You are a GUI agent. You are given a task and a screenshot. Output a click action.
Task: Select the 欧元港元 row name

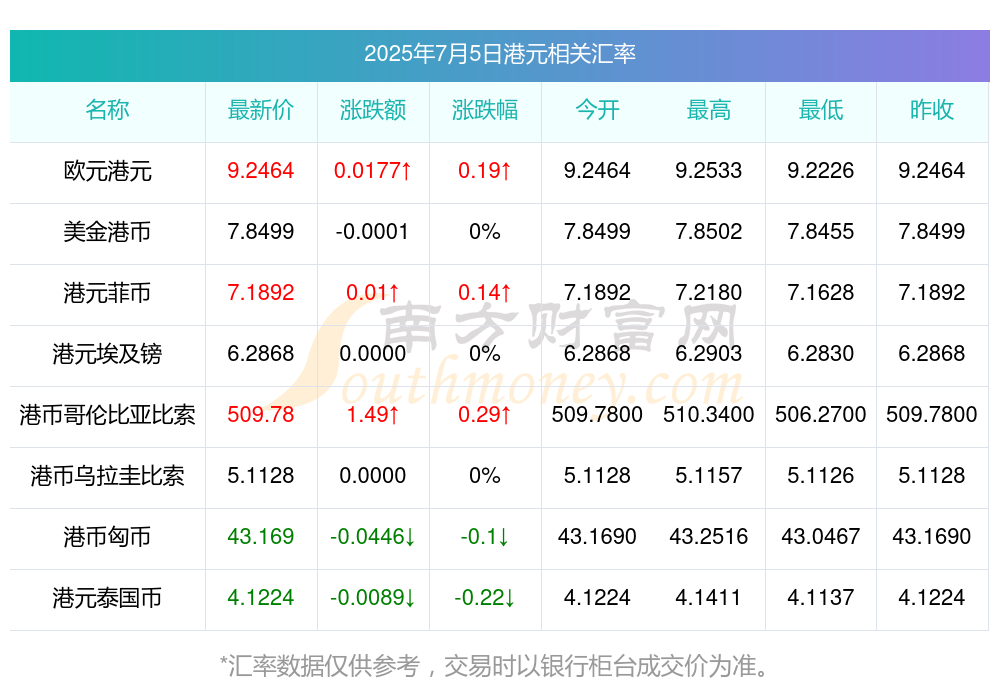tap(107, 171)
